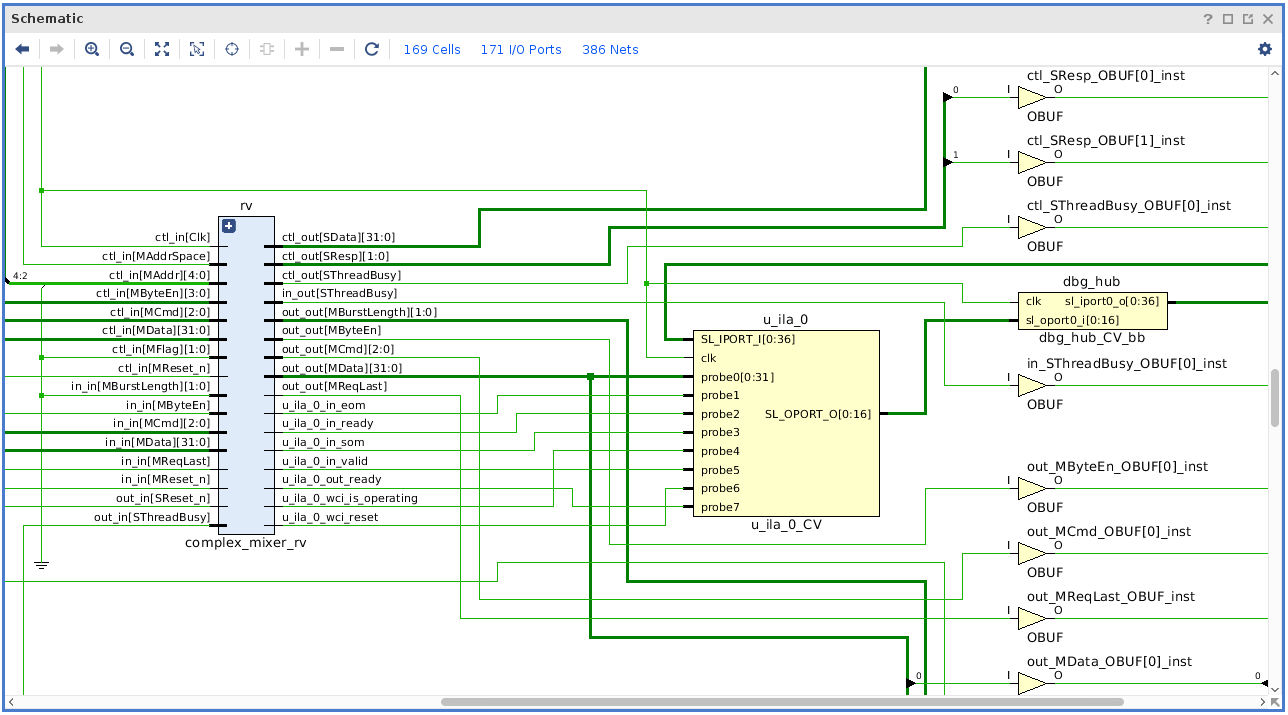Click the ground symbol
1288x715 pixels.
tap(41, 565)
